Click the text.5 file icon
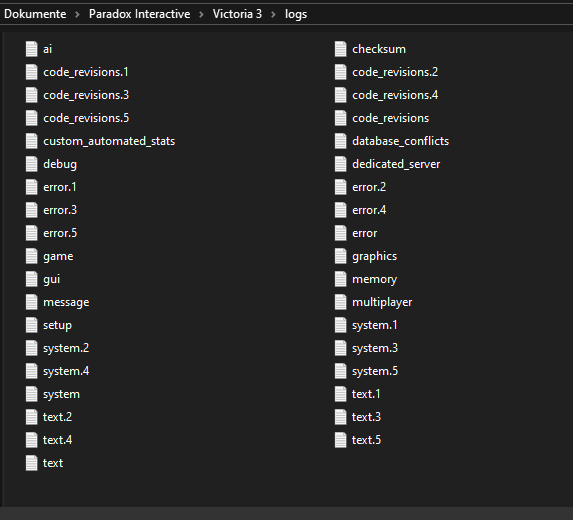573x520 pixels. click(x=341, y=440)
